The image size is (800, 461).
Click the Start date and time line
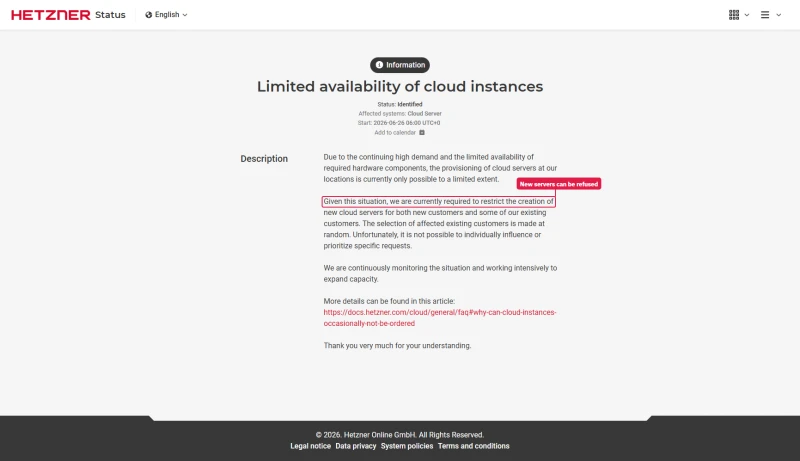[x=399, y=123]
